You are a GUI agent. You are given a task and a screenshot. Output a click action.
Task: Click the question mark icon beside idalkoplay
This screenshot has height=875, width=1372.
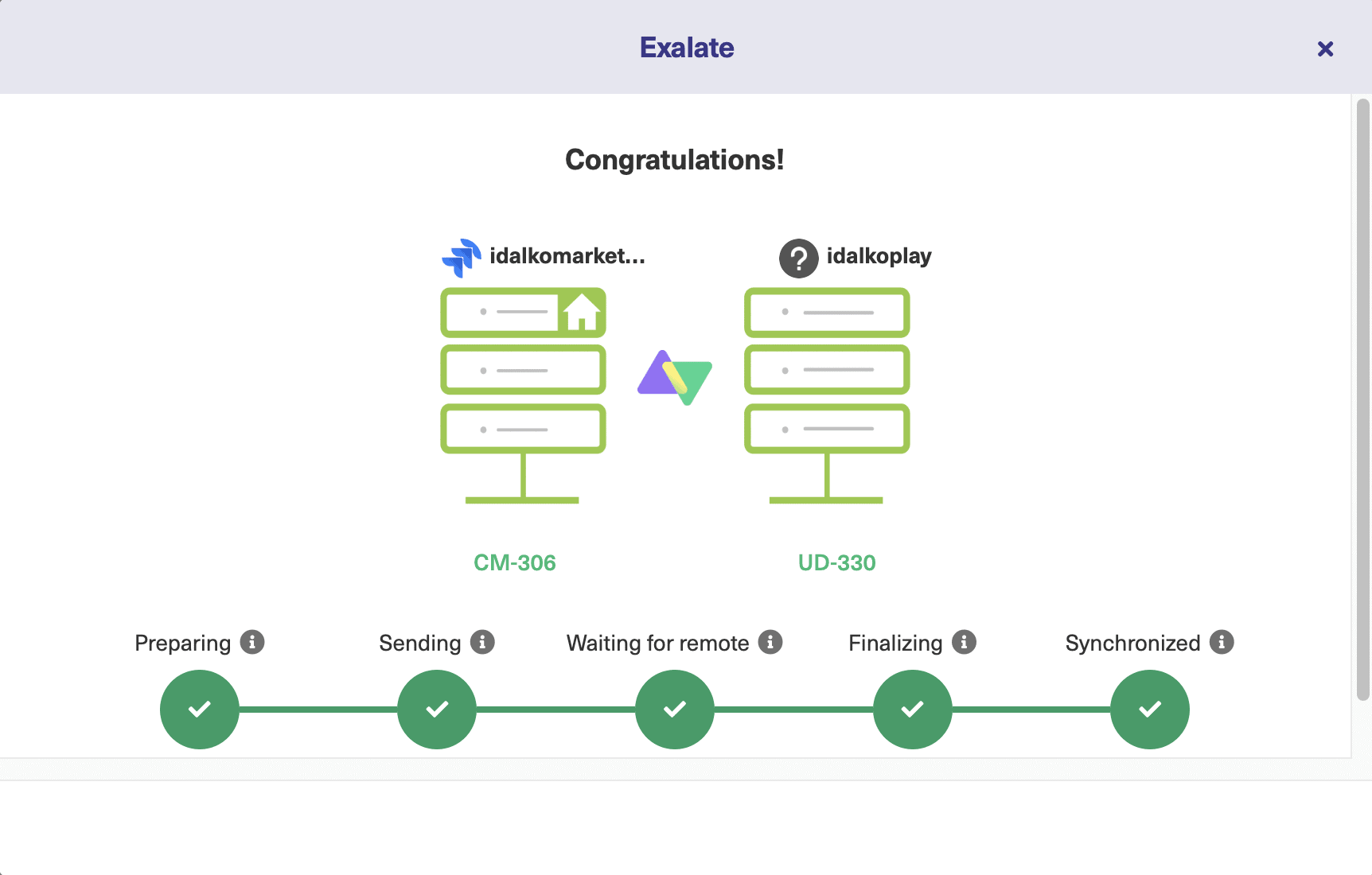coord(798,258)
